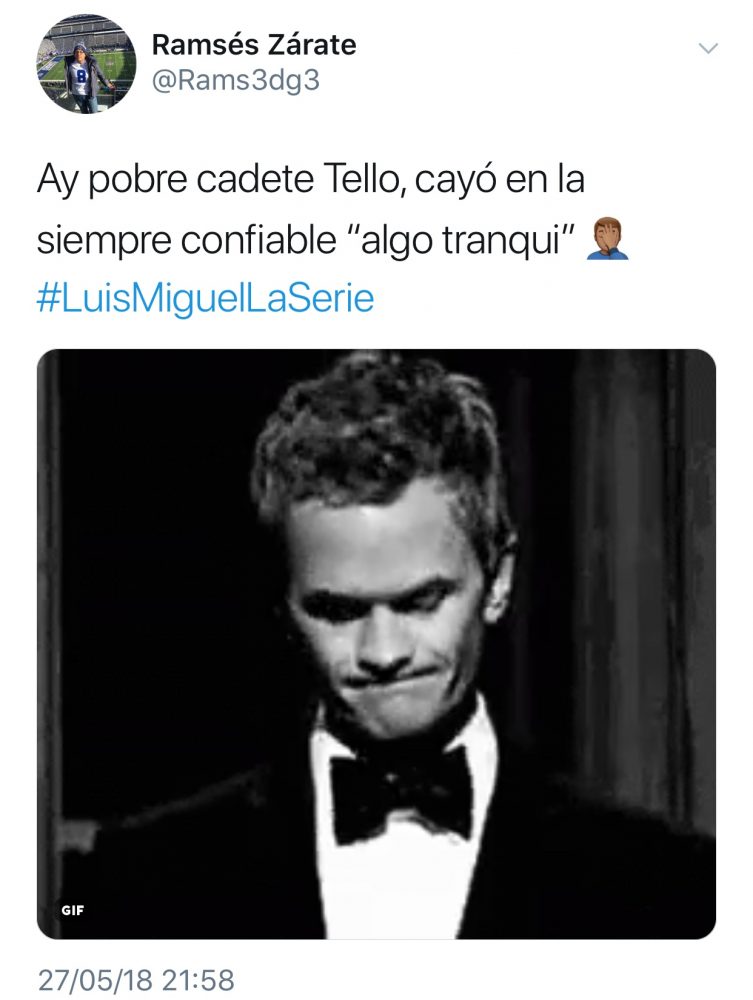
Task: Play the black-and-white GIF of tuxedo man
Action: point(376,643)
